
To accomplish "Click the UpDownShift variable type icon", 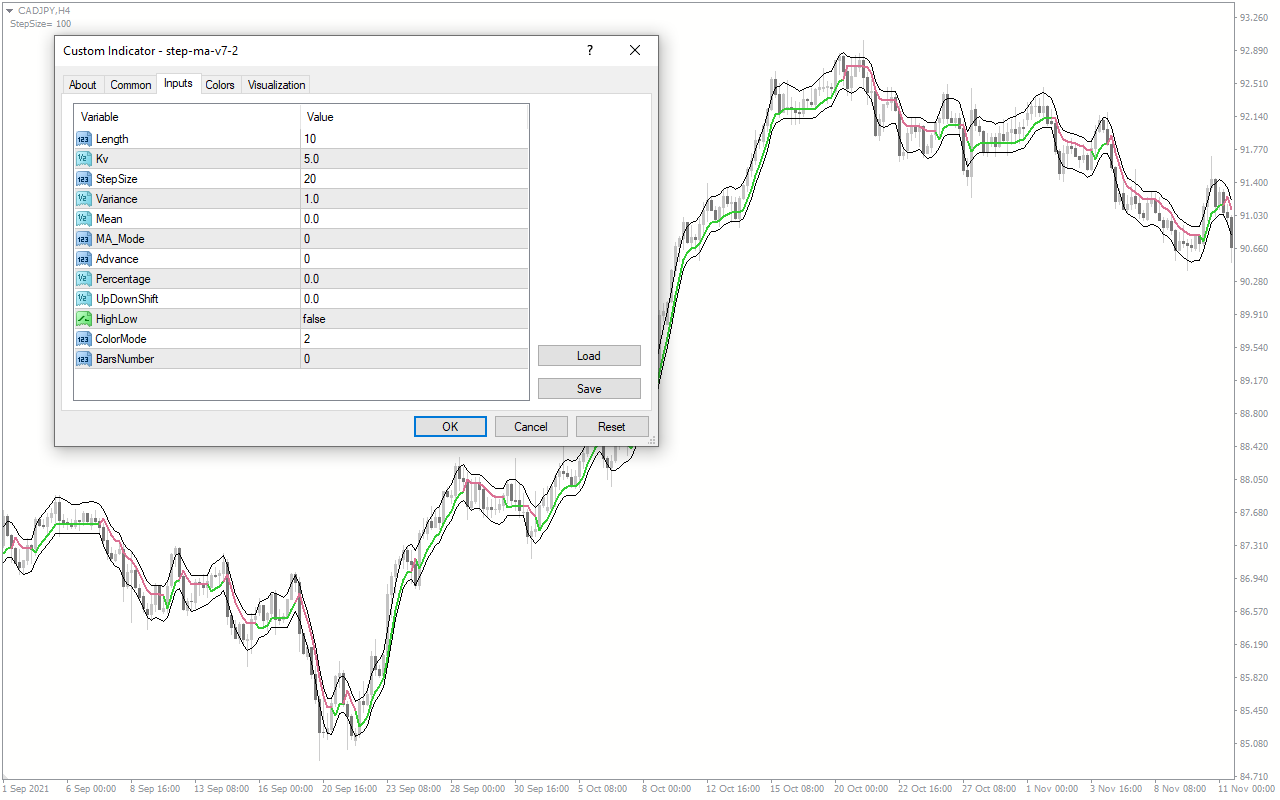I will 83,299.
